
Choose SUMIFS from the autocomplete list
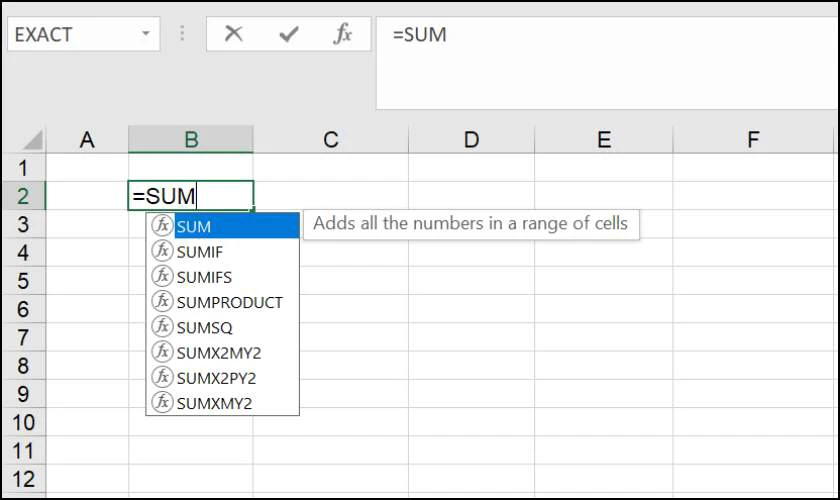tap(223, 277)
